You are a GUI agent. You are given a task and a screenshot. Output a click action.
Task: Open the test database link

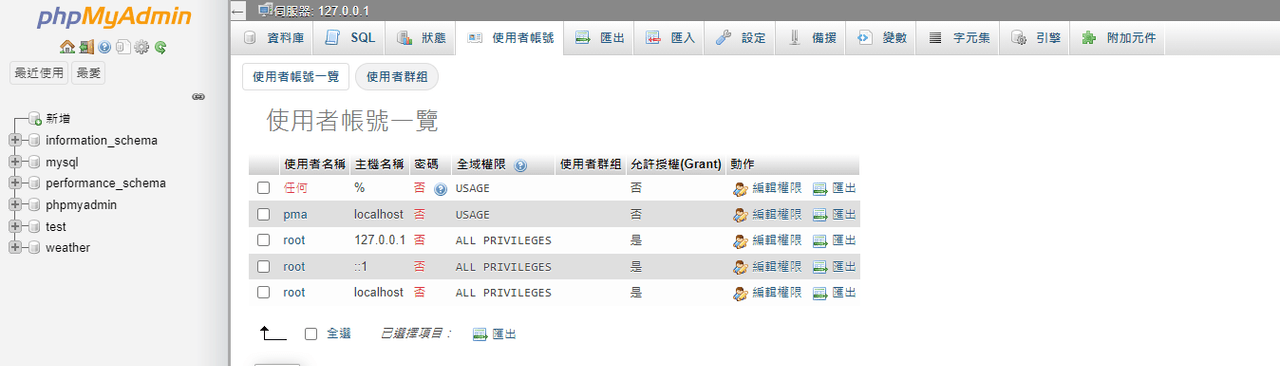click(x=56, y=226)
